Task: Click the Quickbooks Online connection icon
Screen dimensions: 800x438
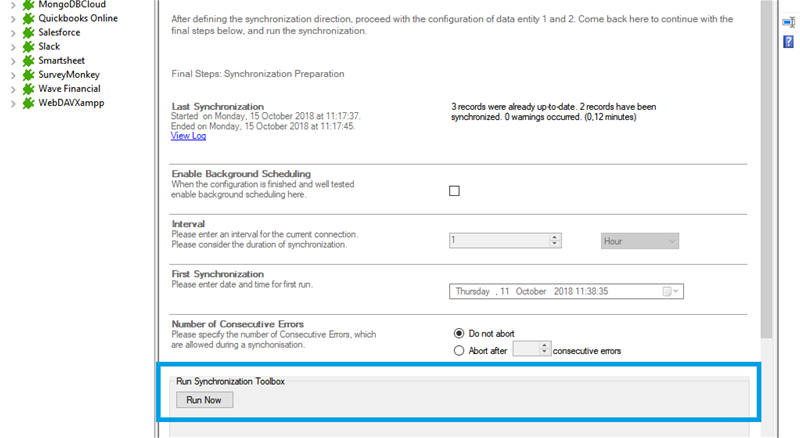Action: point(28,18)
